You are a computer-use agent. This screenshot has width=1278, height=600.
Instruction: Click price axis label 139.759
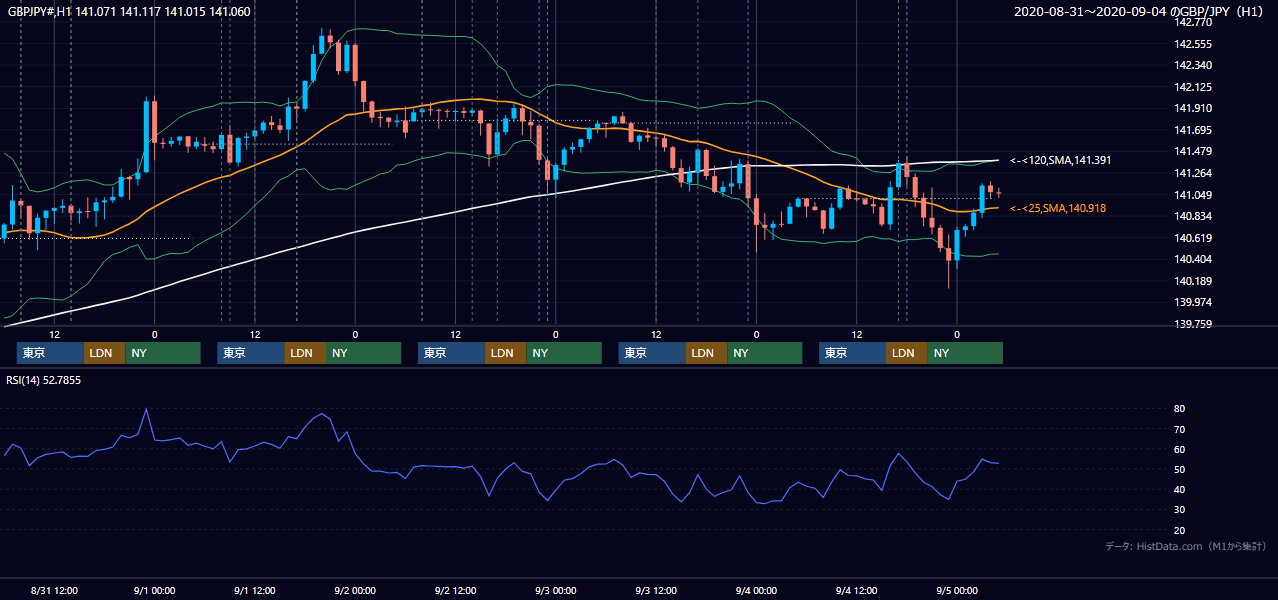[1195, 324]
